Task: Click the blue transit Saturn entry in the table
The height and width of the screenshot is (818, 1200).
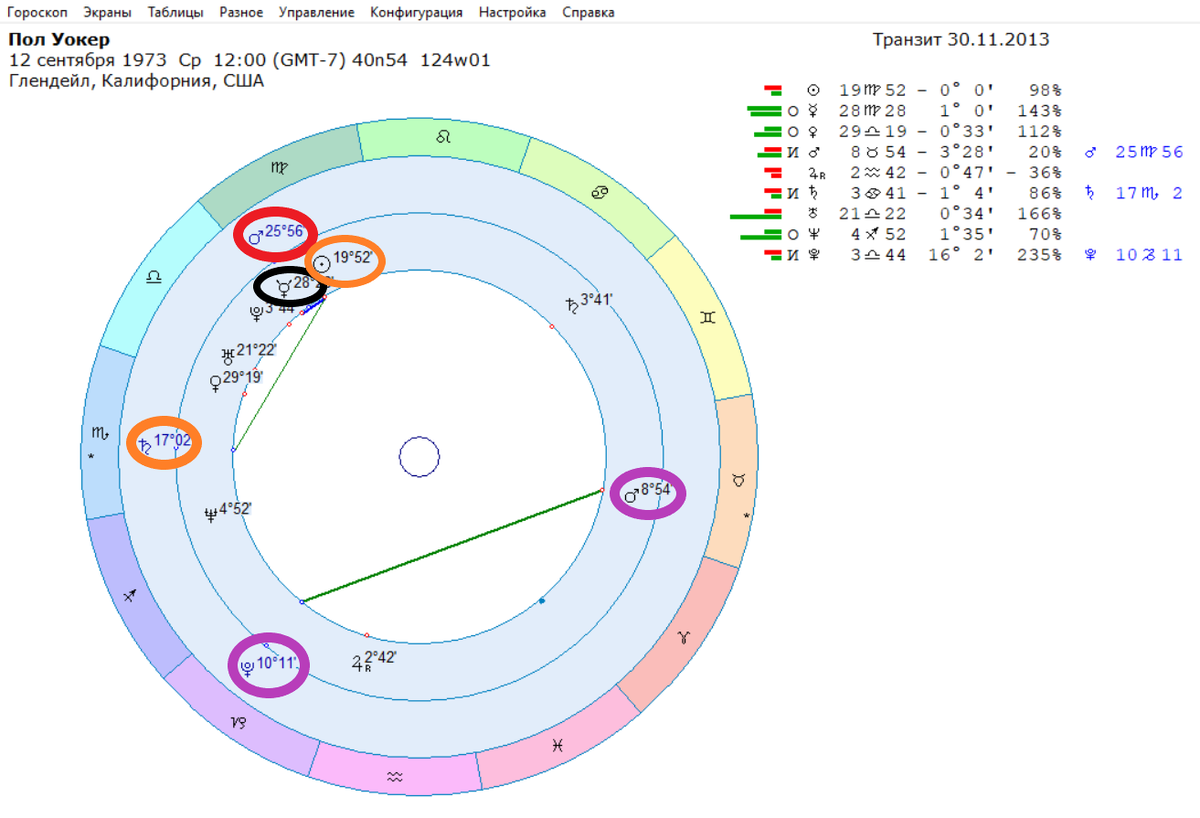Action: [x=1135, y=193]
